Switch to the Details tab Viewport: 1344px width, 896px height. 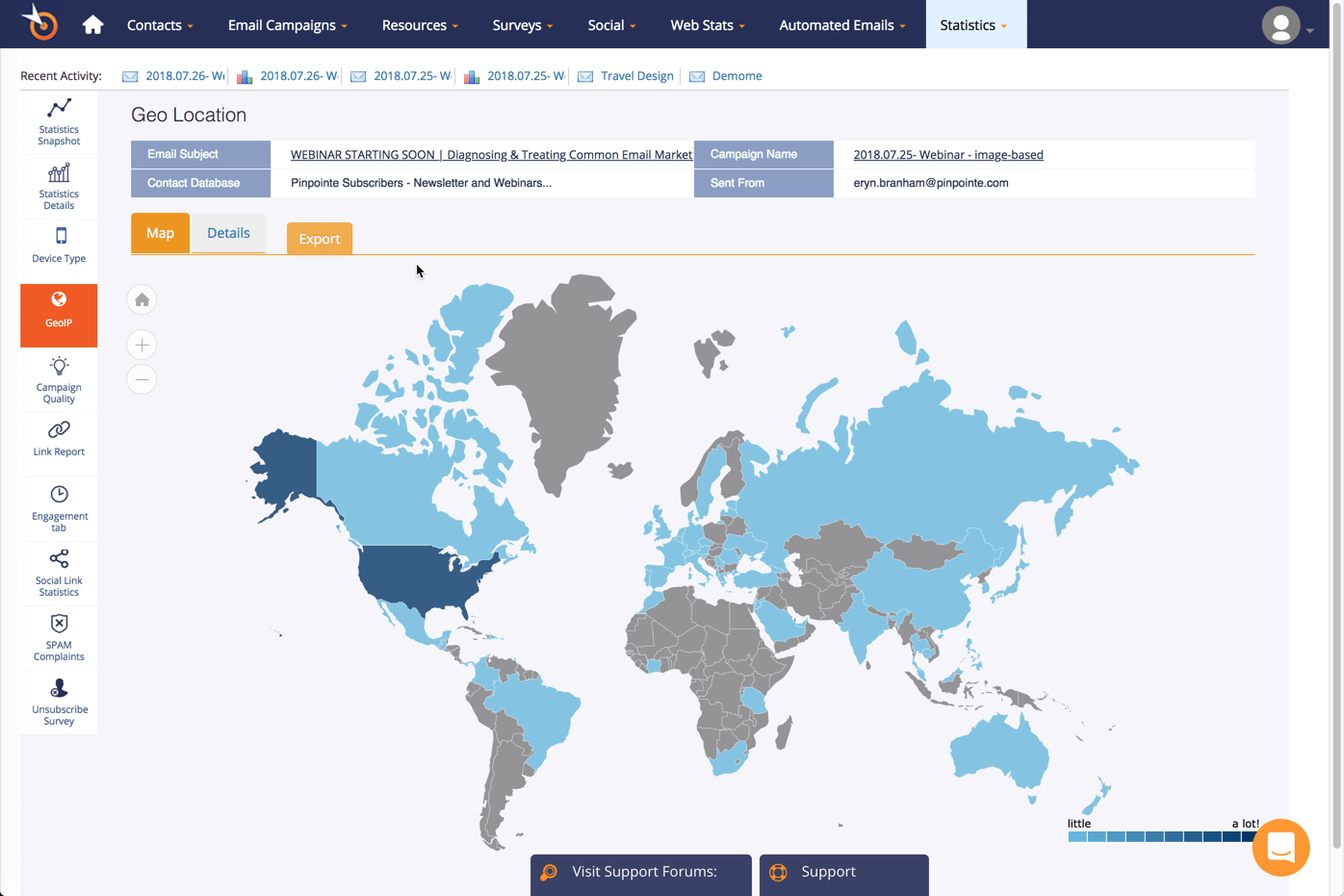point(228,233)
